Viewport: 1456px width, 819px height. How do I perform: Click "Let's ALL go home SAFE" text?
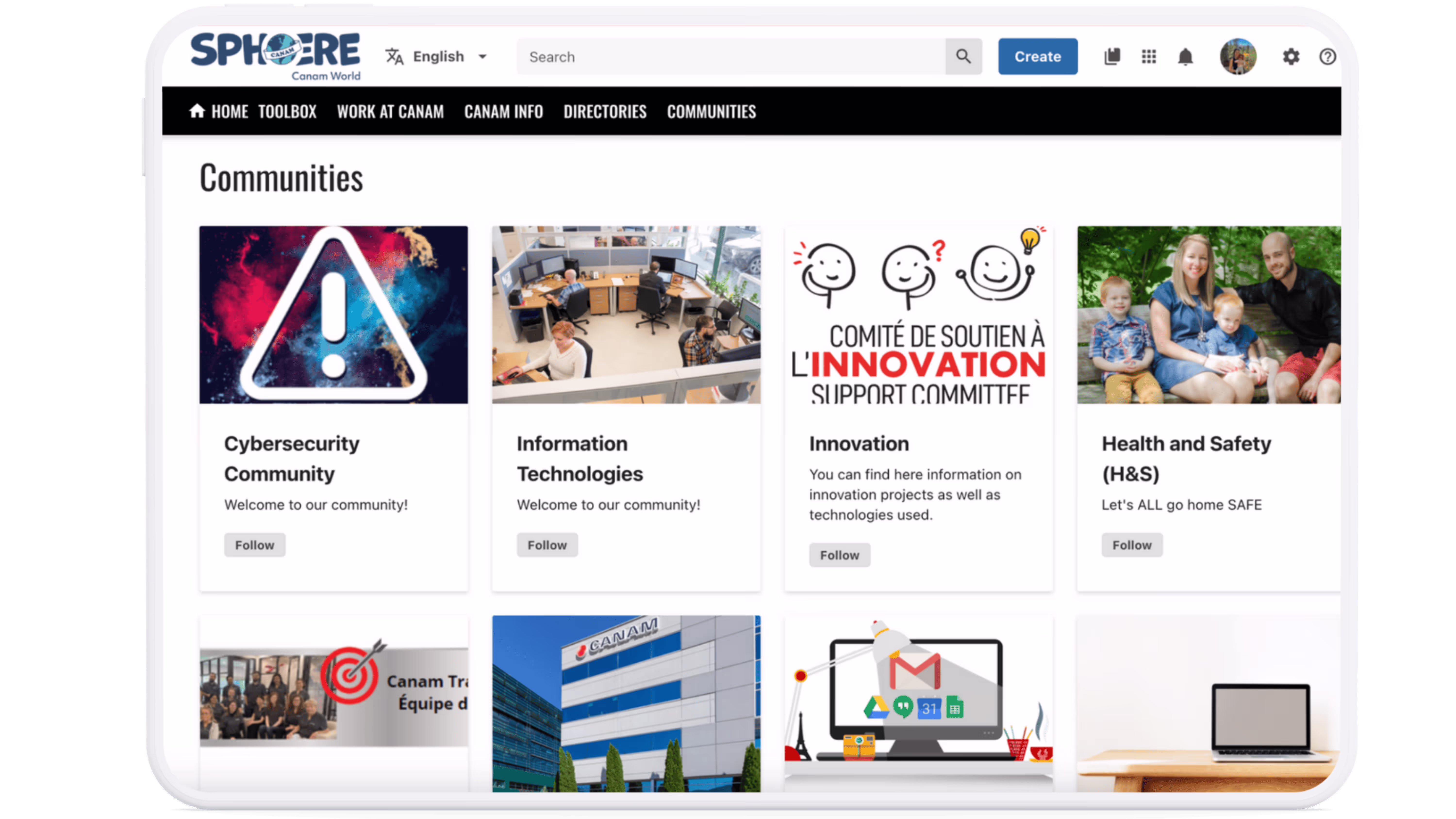(x=1182, y=505)
